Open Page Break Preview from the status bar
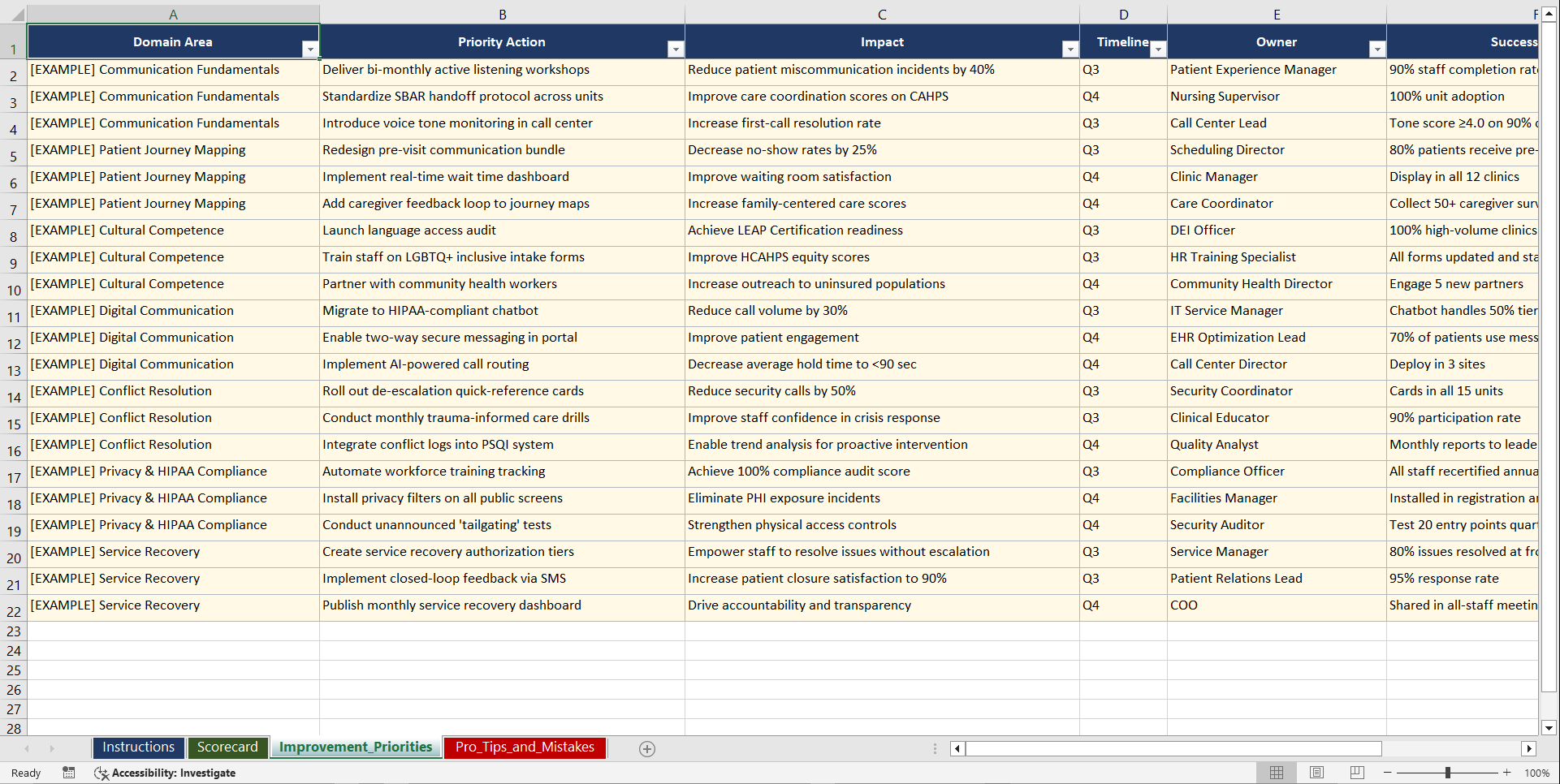This screenshot has height=784, width=1560. click(x=1355, y=773)
